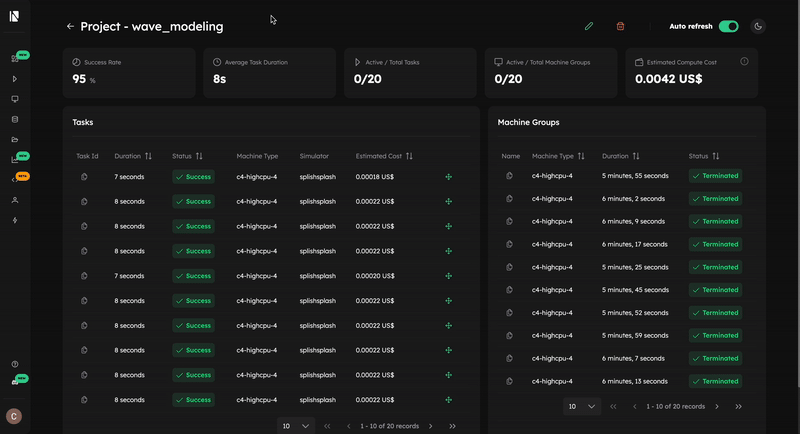Open the bottom sidebar icon with NEW badge

coord(15,382)
